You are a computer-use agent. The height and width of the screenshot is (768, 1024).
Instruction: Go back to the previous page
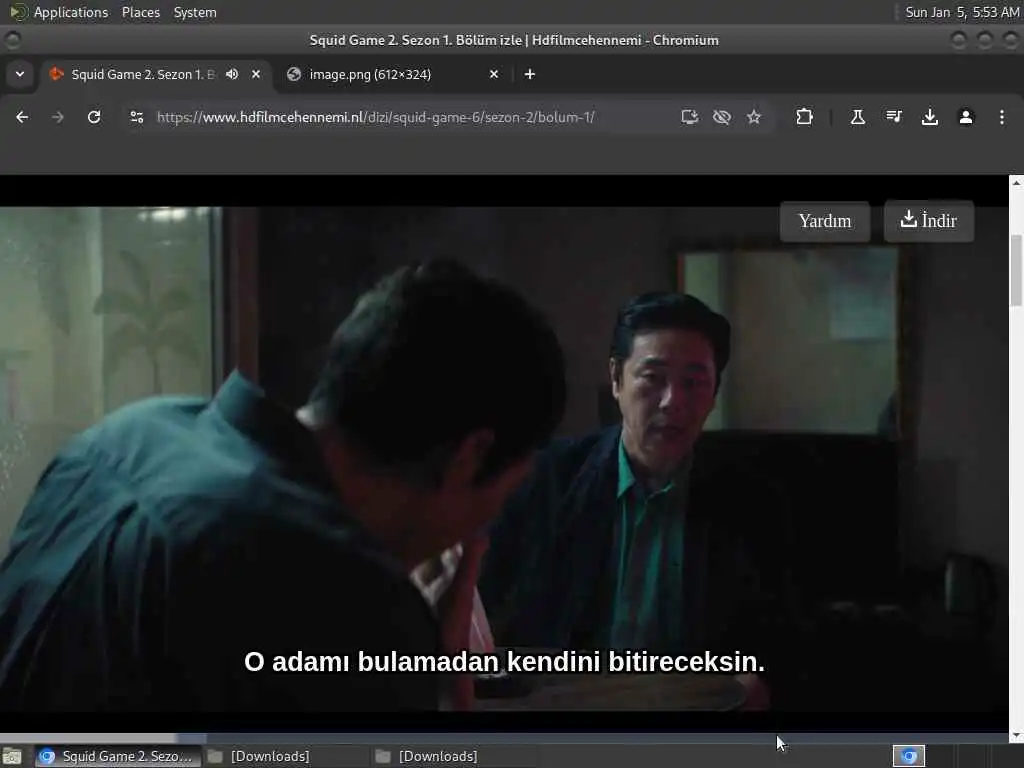coord(22,117)
